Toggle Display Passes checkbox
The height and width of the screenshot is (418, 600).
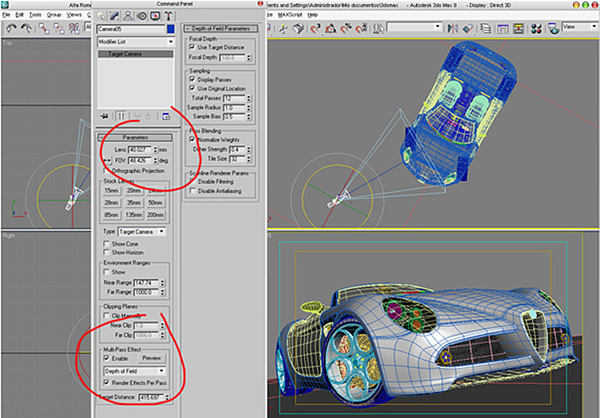click(192, 79)
